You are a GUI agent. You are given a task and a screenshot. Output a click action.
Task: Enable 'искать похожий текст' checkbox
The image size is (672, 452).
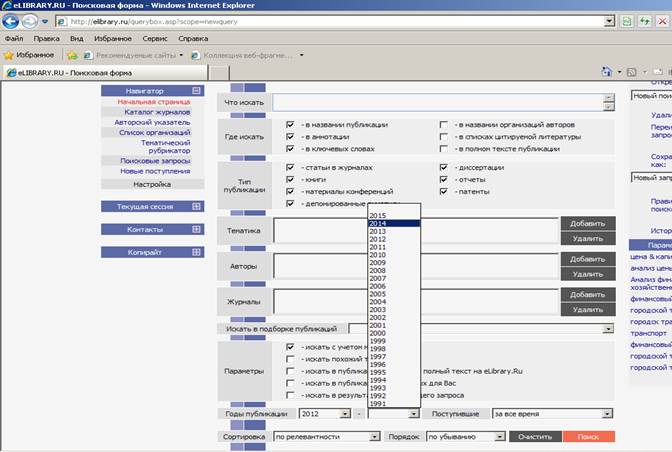click(x=290, y=359)
